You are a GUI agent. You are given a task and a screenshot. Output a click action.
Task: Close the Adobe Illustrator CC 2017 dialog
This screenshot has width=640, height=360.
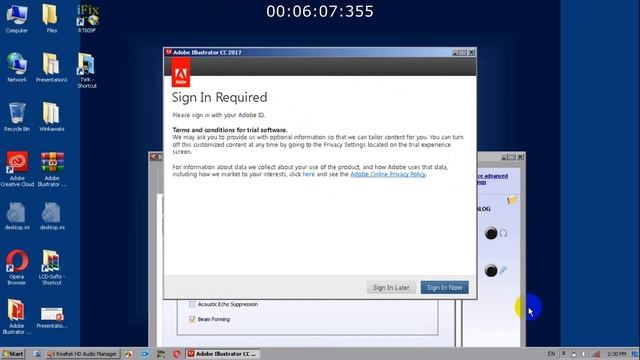click(x=471, y=53)
